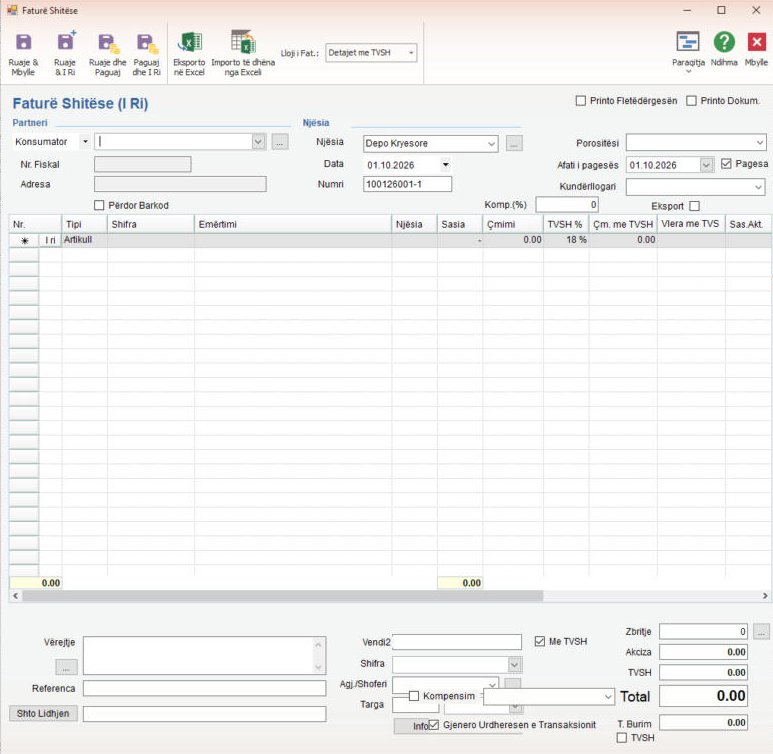Image resolution: width=773 pixels, height=754 pixels.
Task: Toggle Gjenero Urdheresen e Transaksionit
Action: click(x=433, y=724)
